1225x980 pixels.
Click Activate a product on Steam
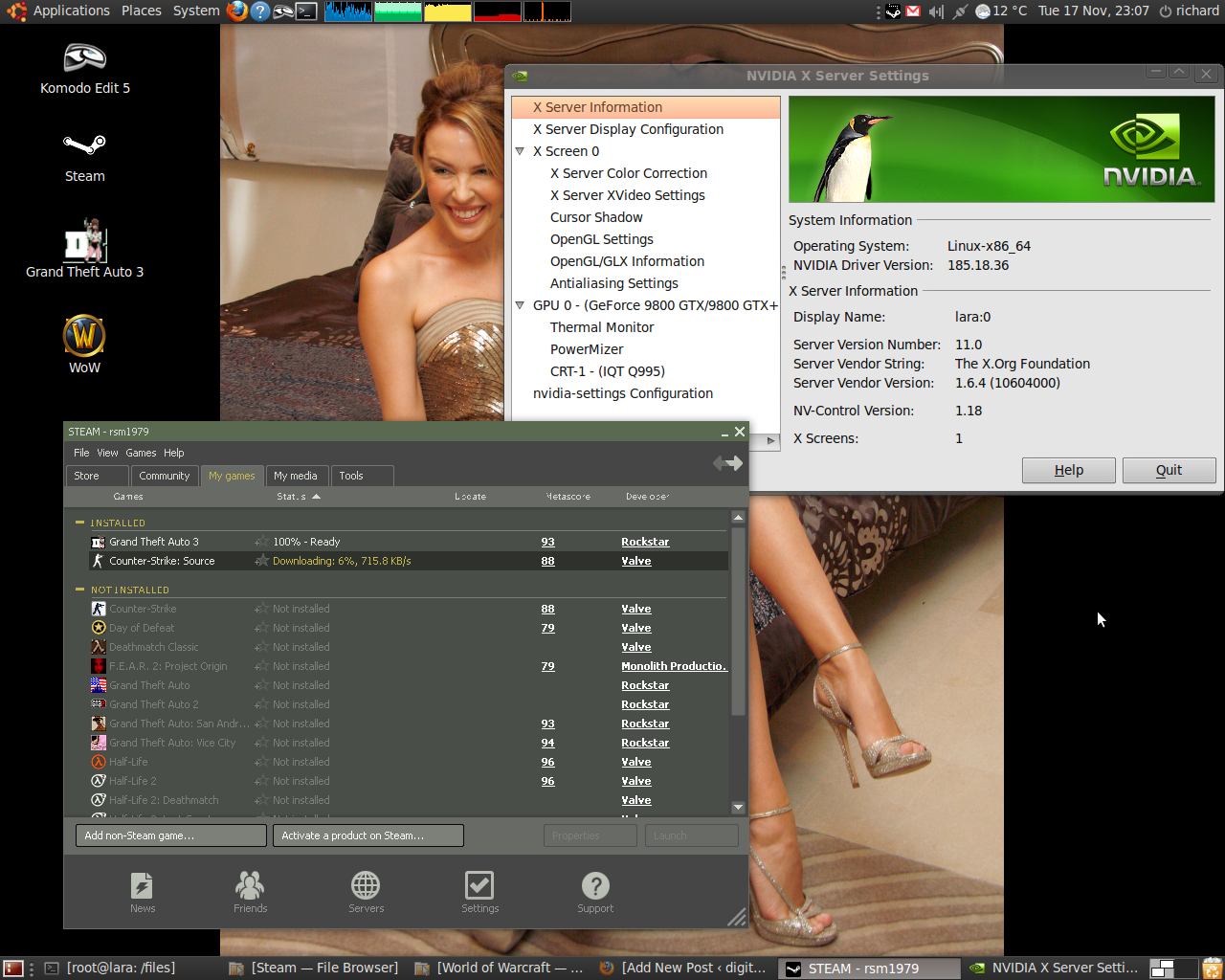(x=368, y=835)
